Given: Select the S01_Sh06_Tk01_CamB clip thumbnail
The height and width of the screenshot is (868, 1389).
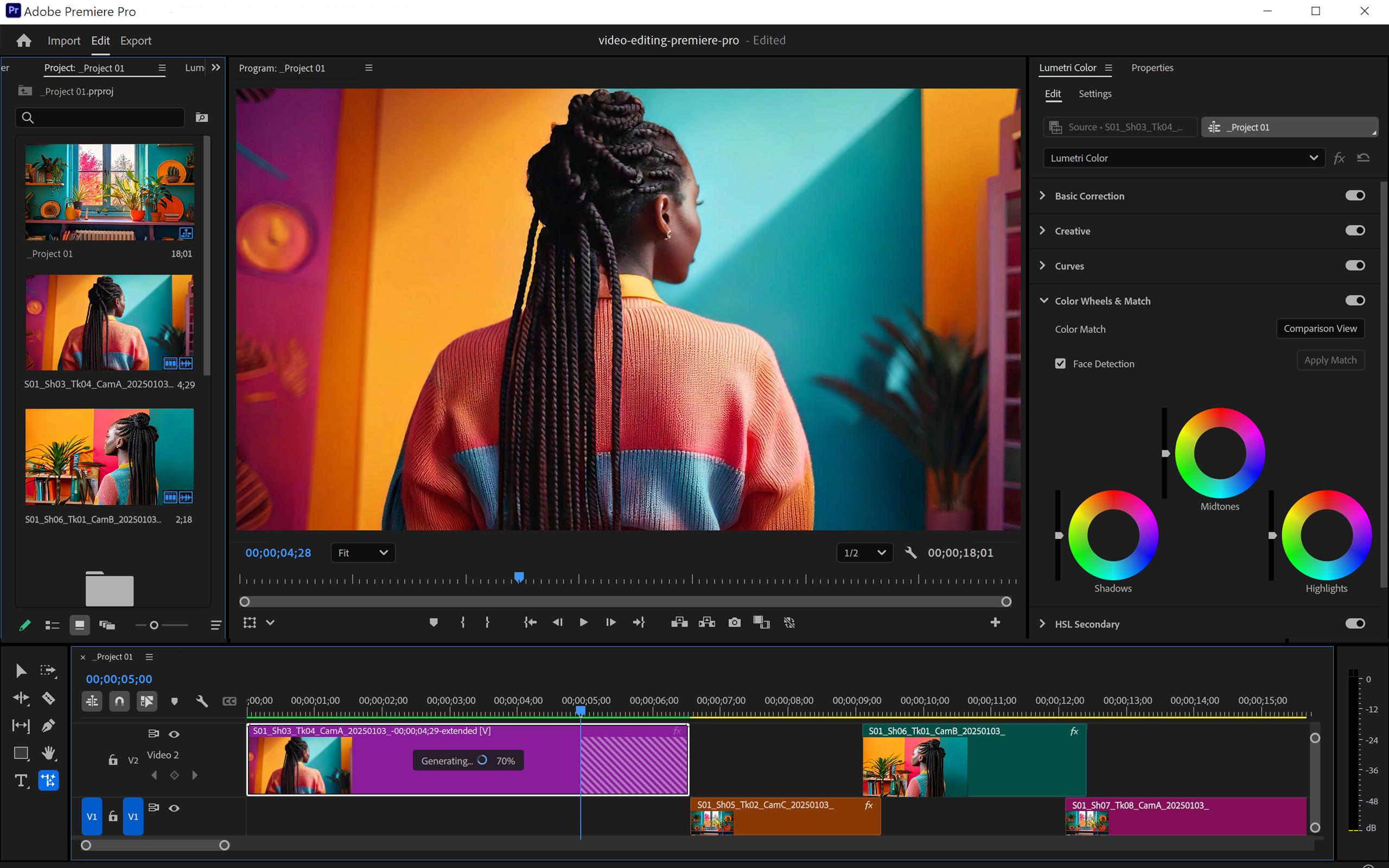Looking at the screenshot, I should 109,457.
